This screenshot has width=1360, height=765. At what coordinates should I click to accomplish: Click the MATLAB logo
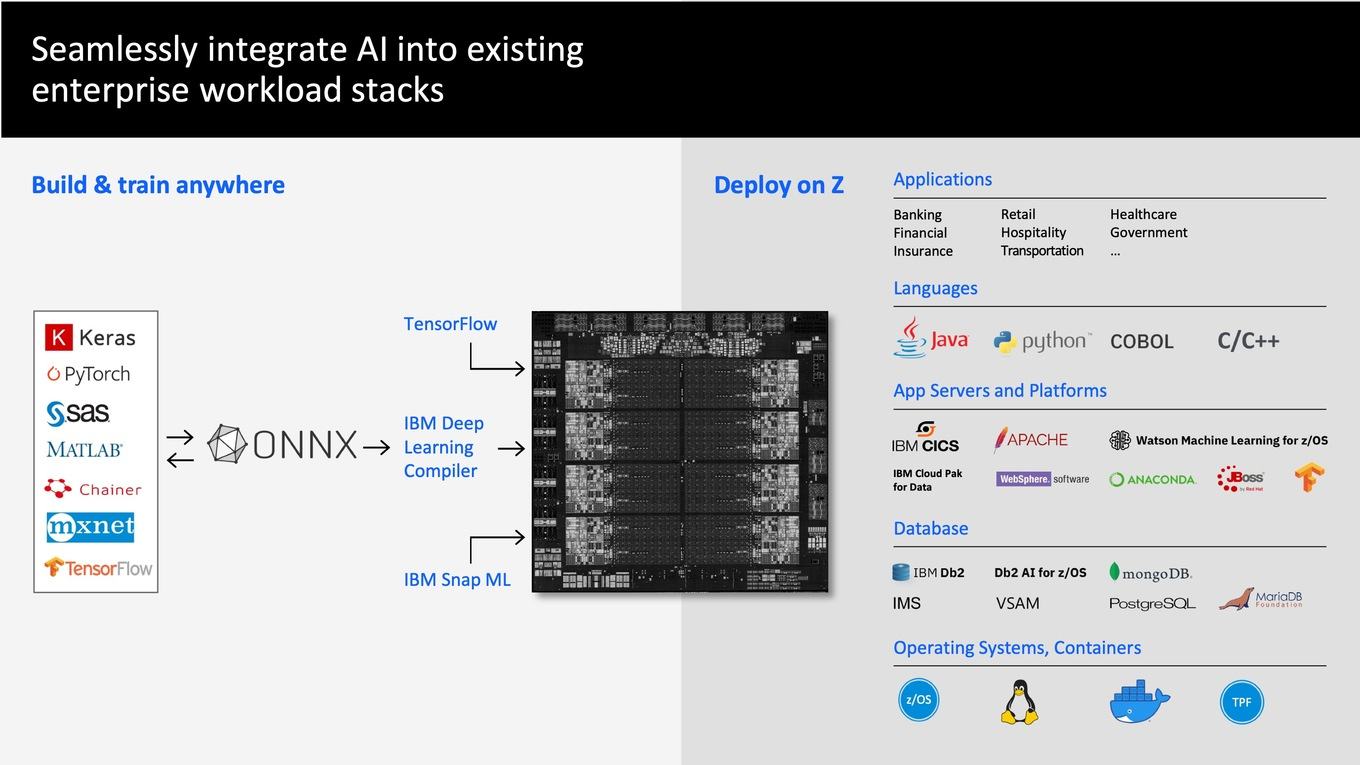84,450
